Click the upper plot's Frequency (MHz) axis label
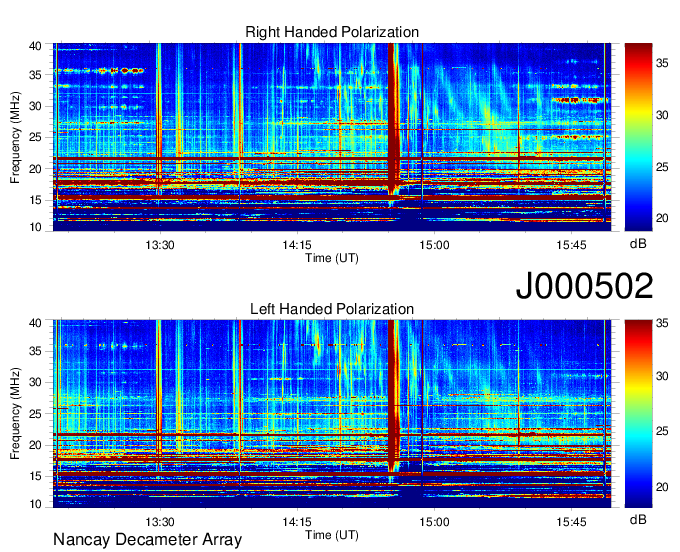This screenshot has height=552, width=680. click(15, 137)
